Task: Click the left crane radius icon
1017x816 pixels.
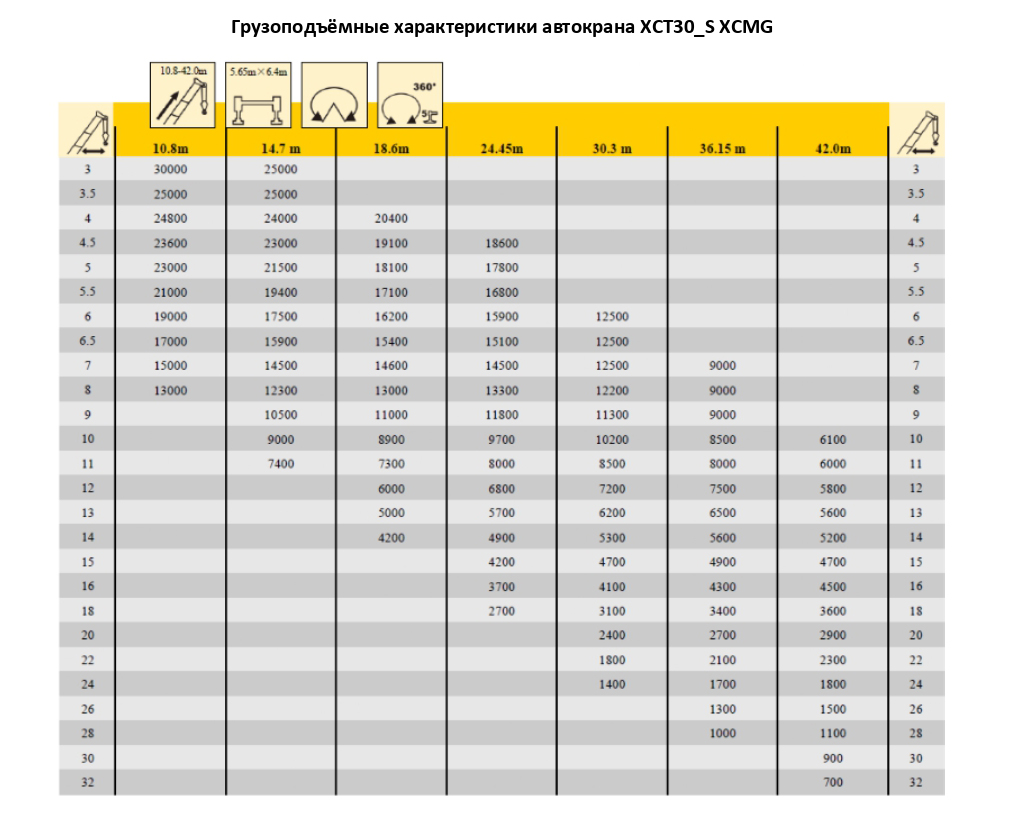Action: click(87, 131)
